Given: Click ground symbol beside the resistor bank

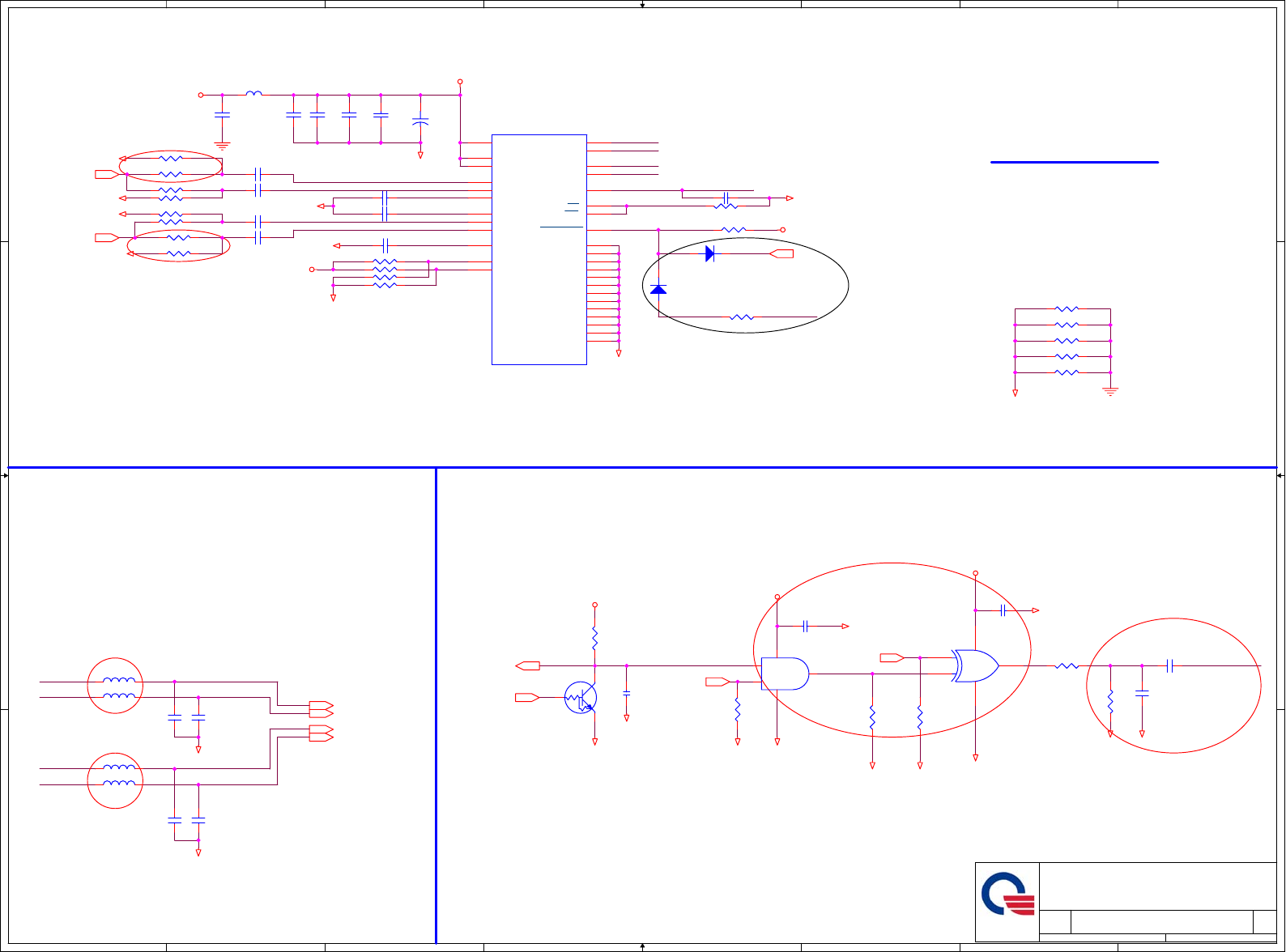Looking at the screenshot, I should [x=1110, y=392].
